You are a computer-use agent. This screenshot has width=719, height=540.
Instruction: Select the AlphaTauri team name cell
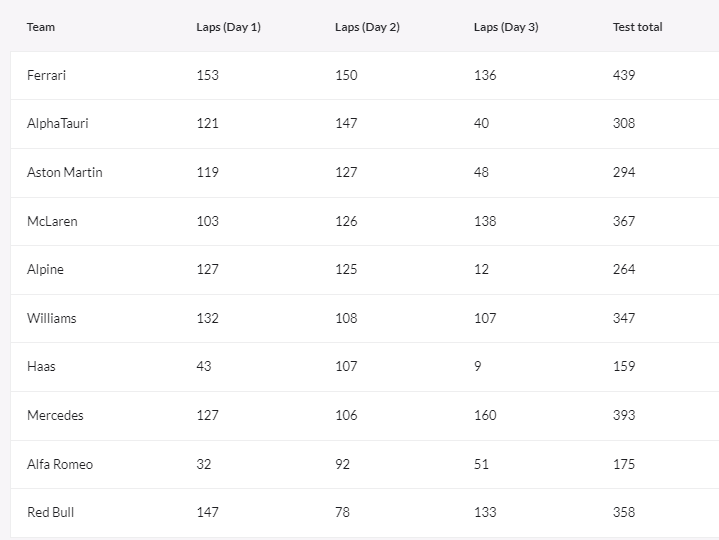click(58, 123)
